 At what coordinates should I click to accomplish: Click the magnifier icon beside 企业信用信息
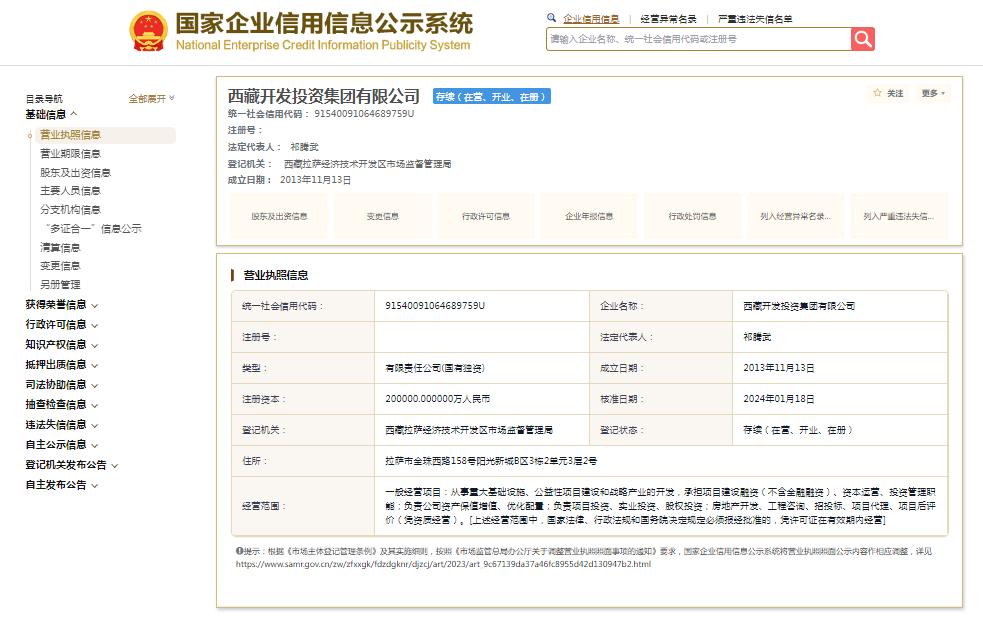552,18
